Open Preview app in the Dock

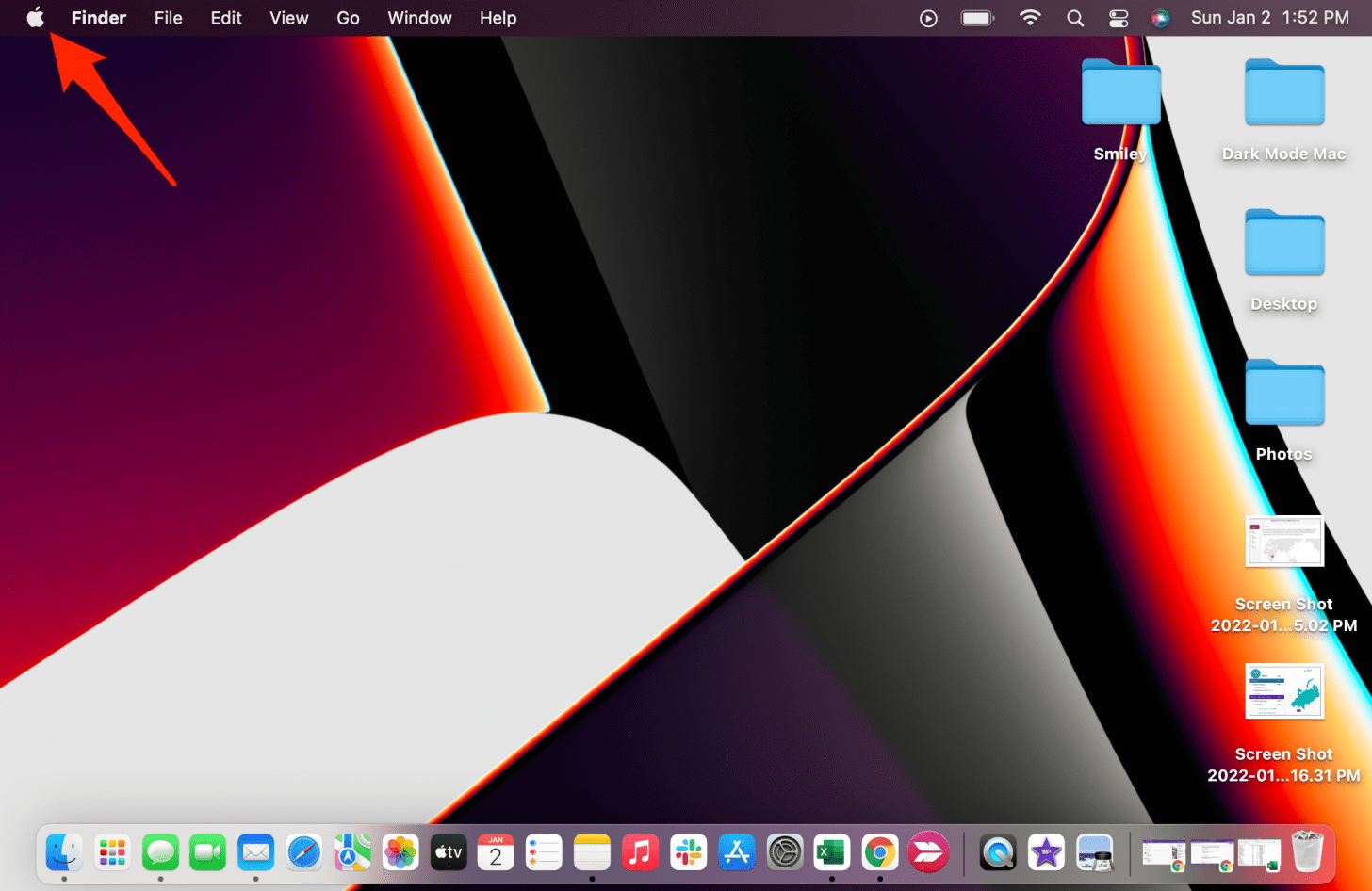(1095, 853)
